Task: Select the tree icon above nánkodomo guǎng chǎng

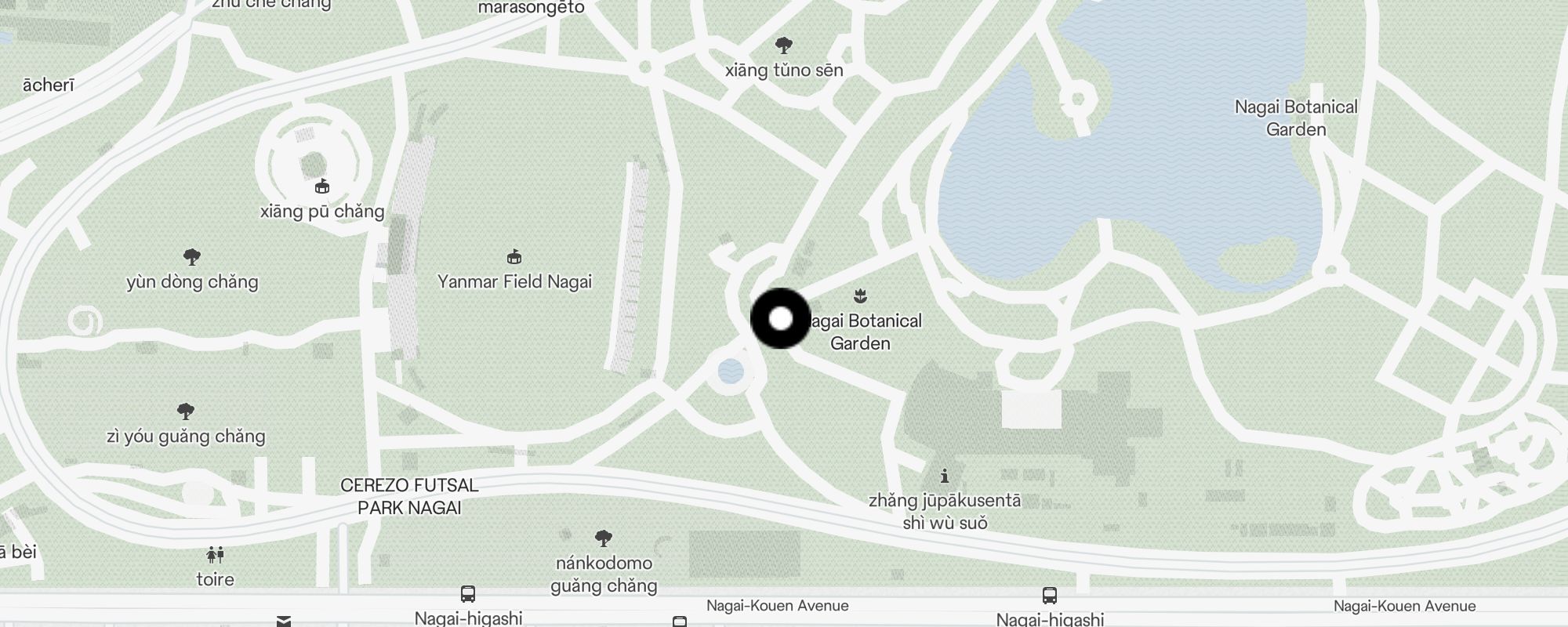Action: (604, 538)
